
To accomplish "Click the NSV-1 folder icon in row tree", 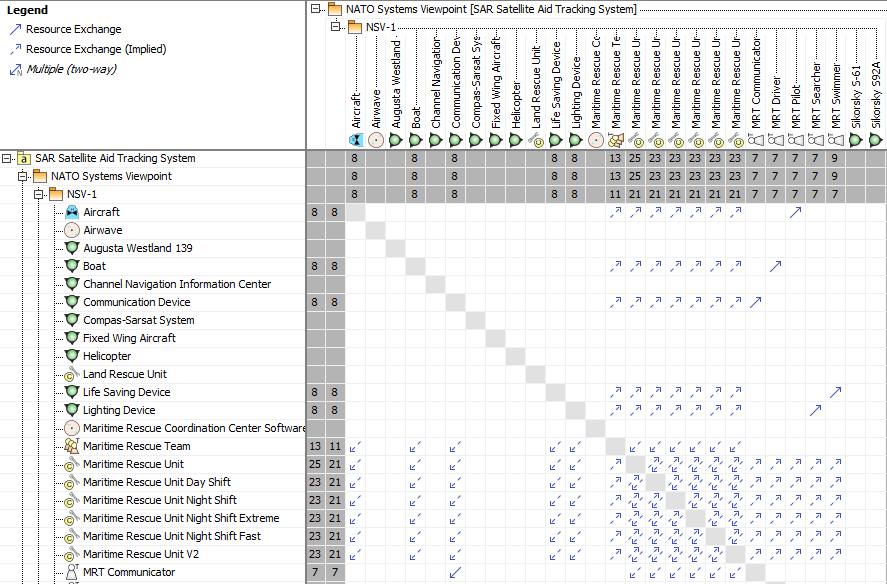I will point(56,195).
